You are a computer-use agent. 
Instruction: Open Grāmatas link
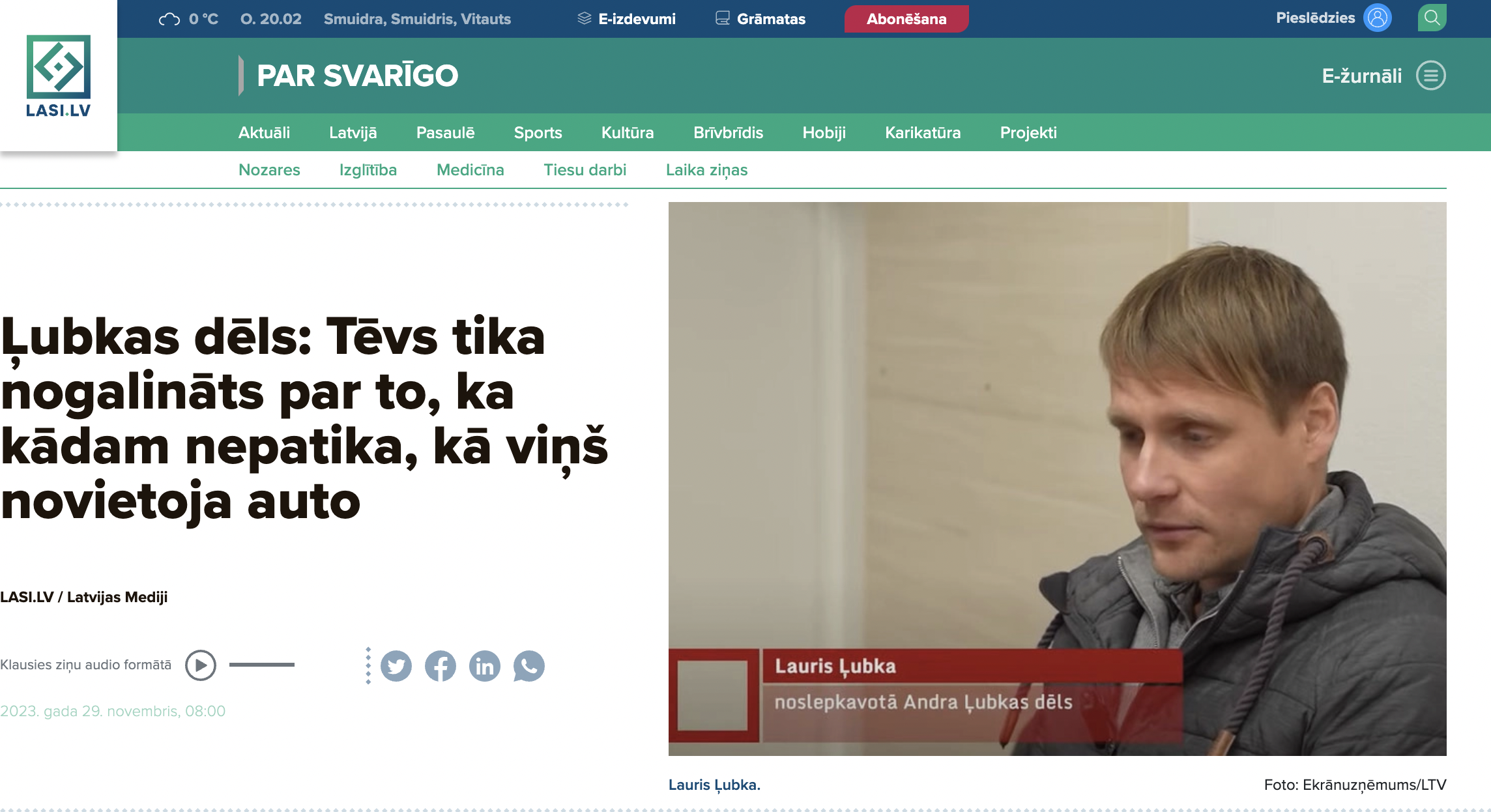[760, 19]
